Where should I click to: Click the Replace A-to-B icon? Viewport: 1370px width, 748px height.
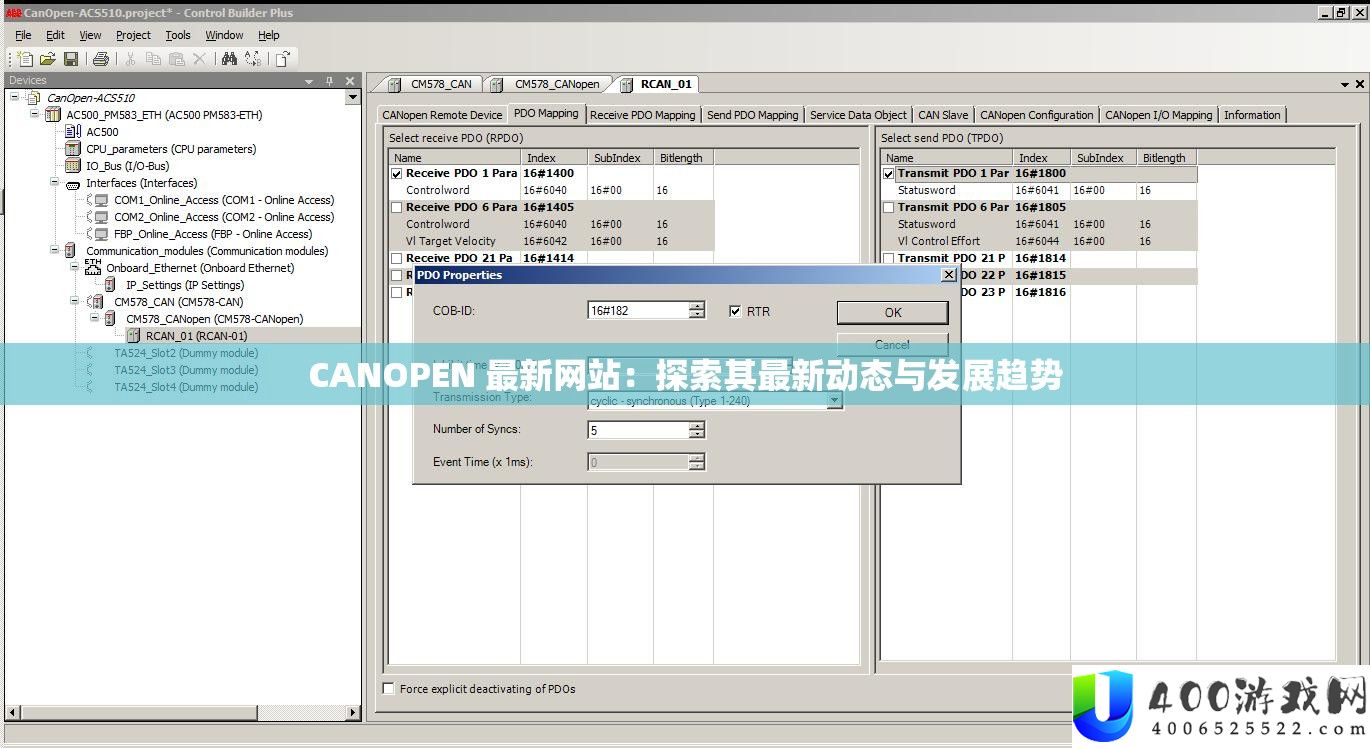coord(253,59)
